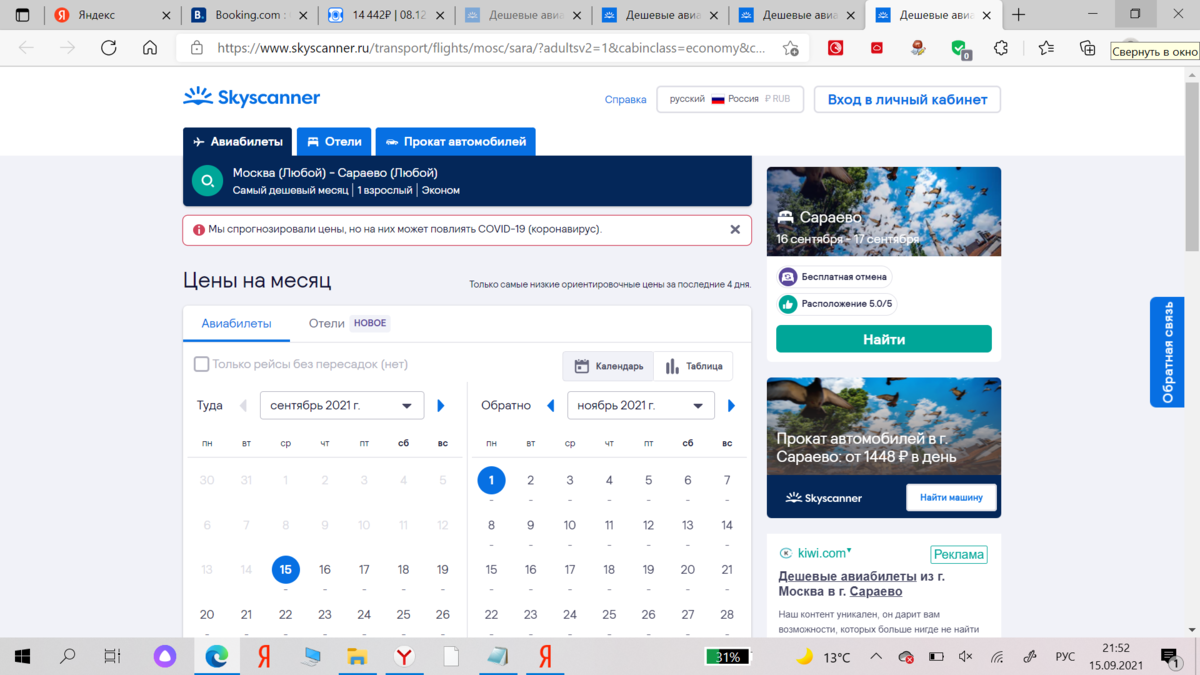Switch to 14 442Р browser tab

[x=384, y=15]
